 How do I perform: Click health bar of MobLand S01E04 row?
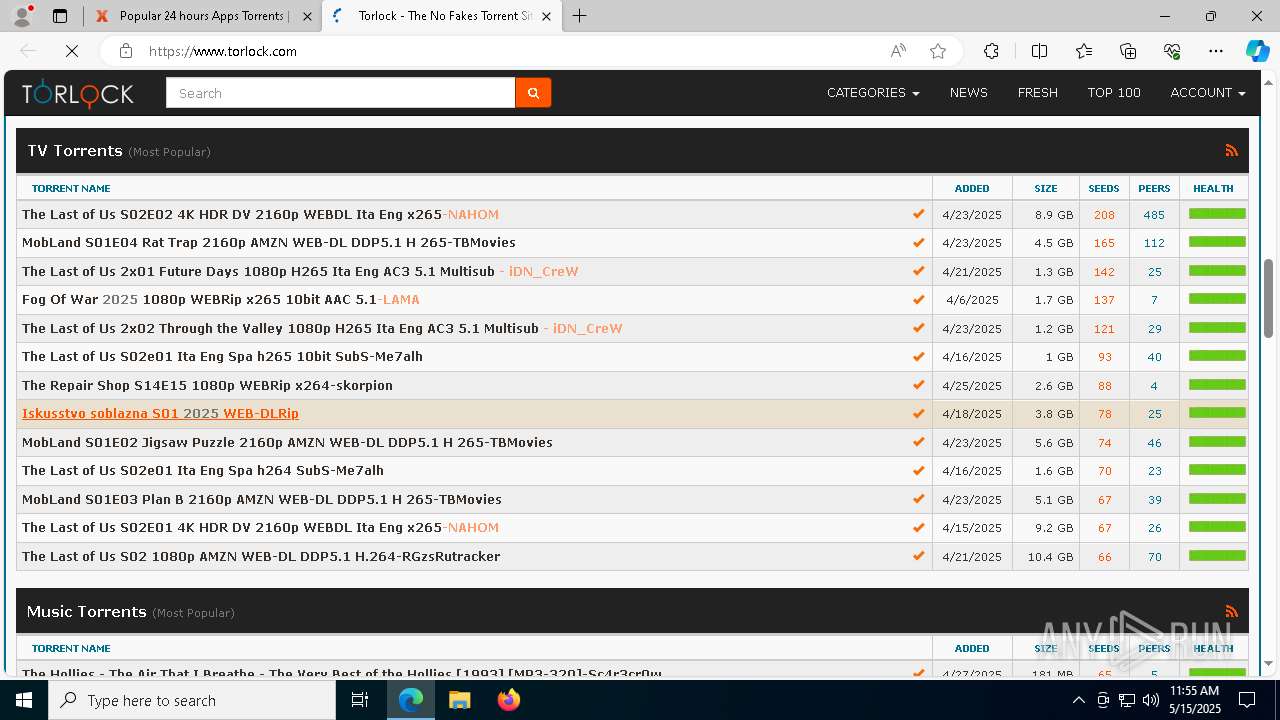click(x=1217, y=241)
